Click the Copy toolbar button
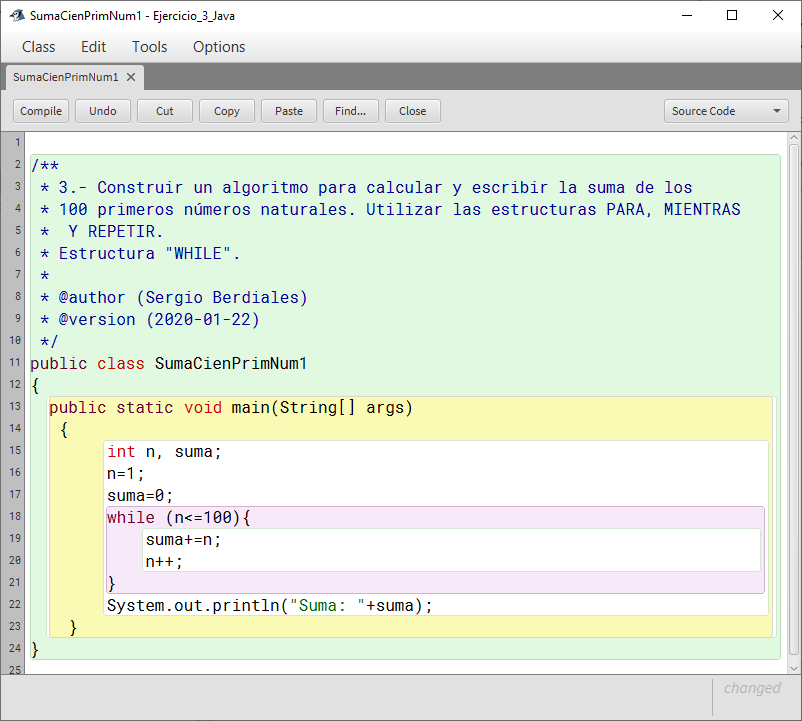Image resolution: width=802 pixels, height=721 pixels. [227, 111]
